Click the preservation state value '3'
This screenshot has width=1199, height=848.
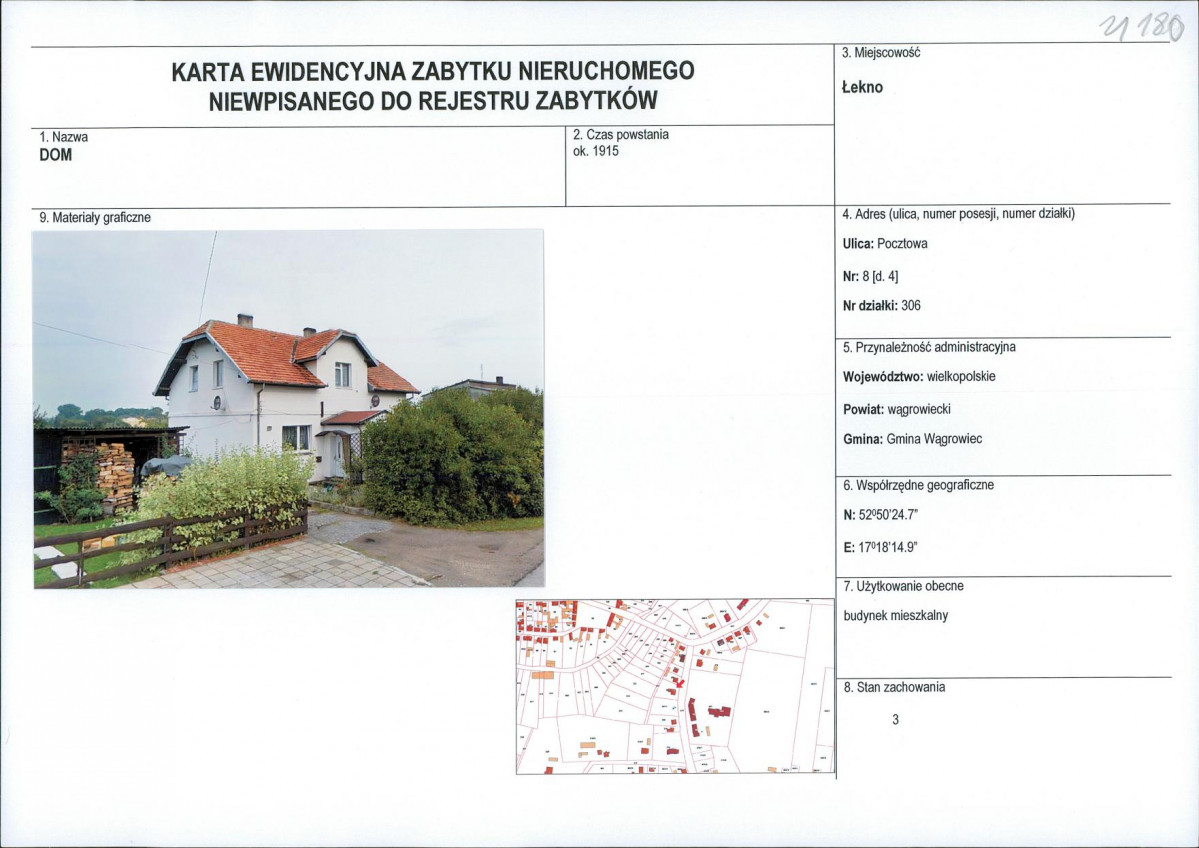895,720
